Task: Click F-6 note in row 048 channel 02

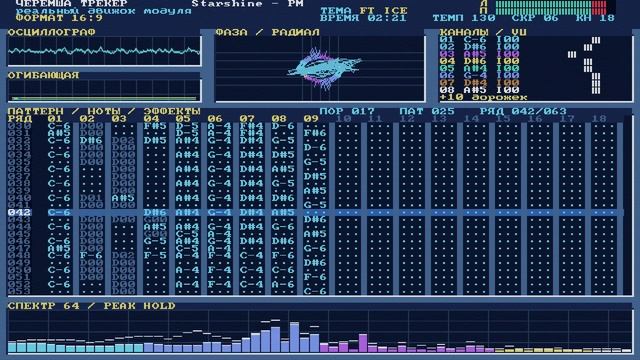Action: (x=91, y=256)
